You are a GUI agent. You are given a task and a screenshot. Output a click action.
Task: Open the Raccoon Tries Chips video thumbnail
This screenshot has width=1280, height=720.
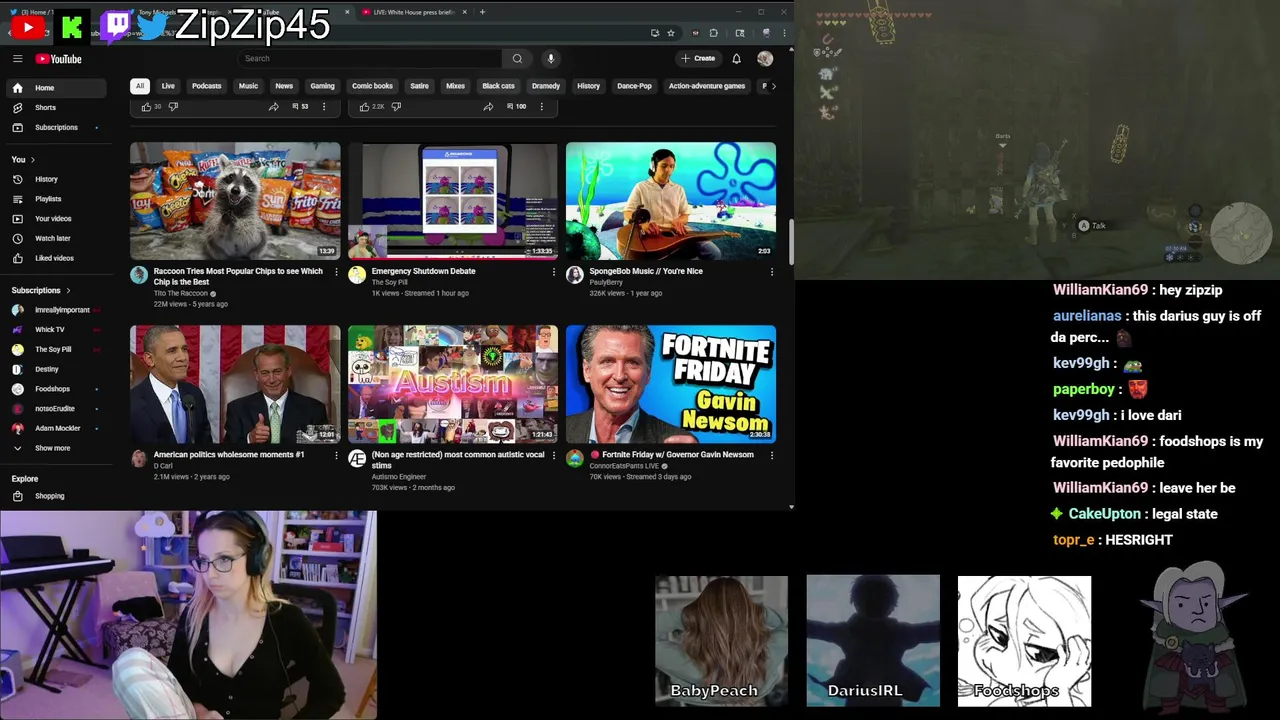[x=235, y=201]
